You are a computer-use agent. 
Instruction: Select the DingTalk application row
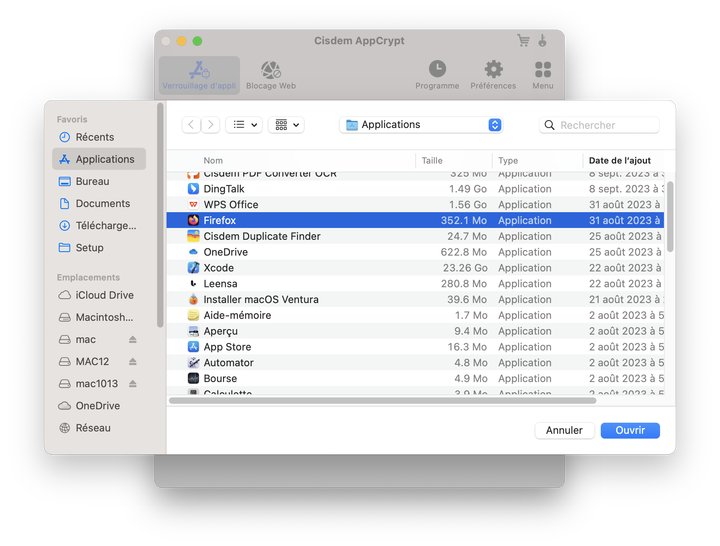416,189
